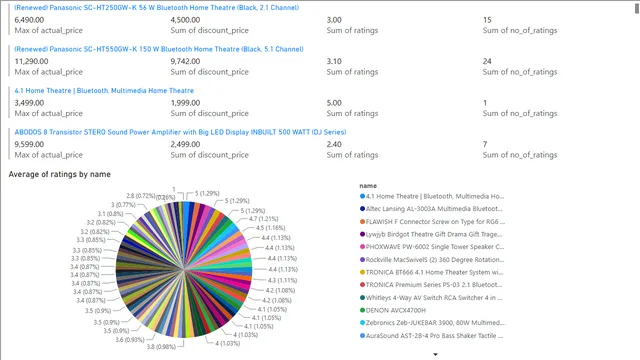Click the 3 (0.77%) pie data label
The height and width of the screenshot is (360, 640).
[123, 205]
